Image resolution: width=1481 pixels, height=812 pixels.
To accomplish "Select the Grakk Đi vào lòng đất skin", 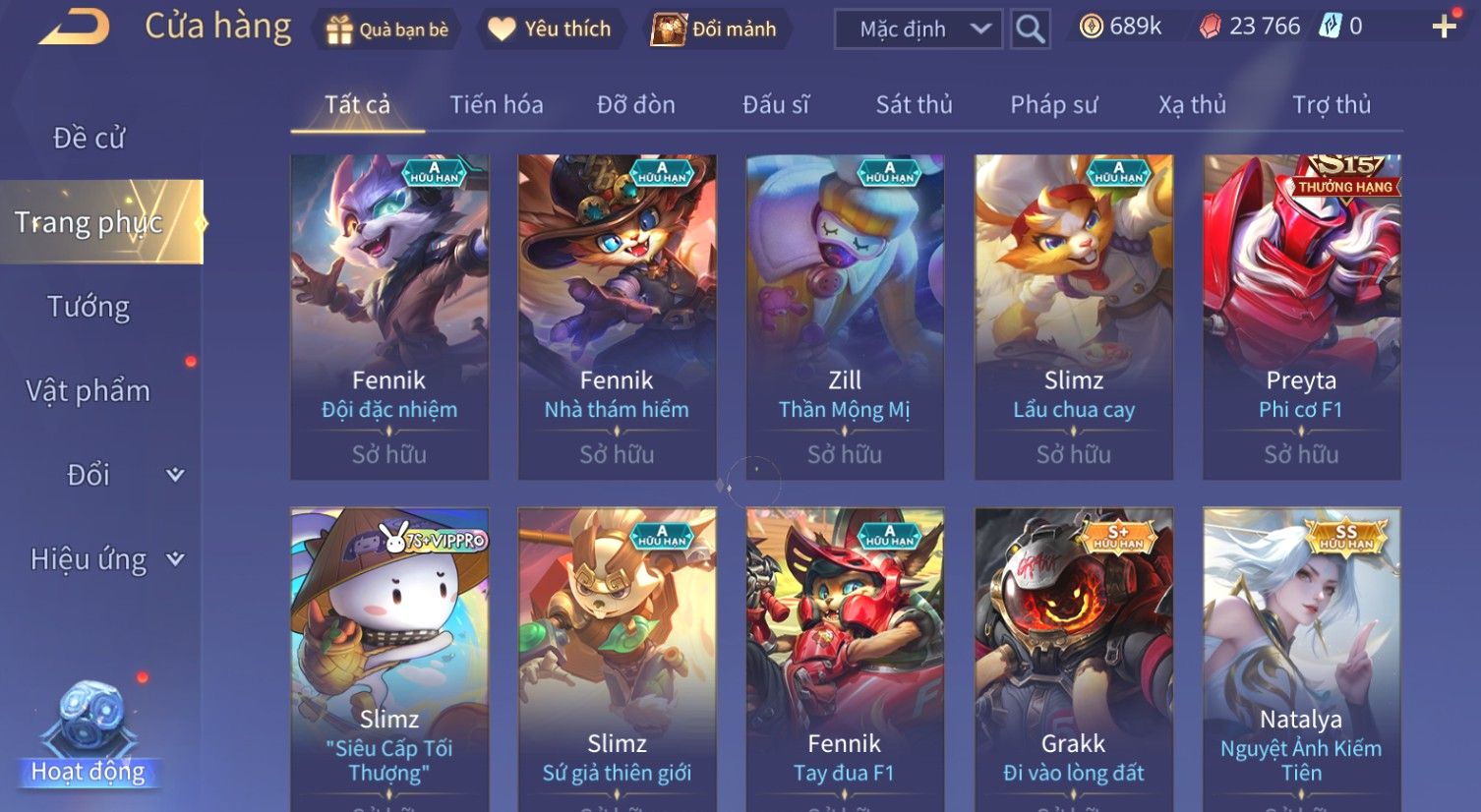I will click(x=1074, y=659).
